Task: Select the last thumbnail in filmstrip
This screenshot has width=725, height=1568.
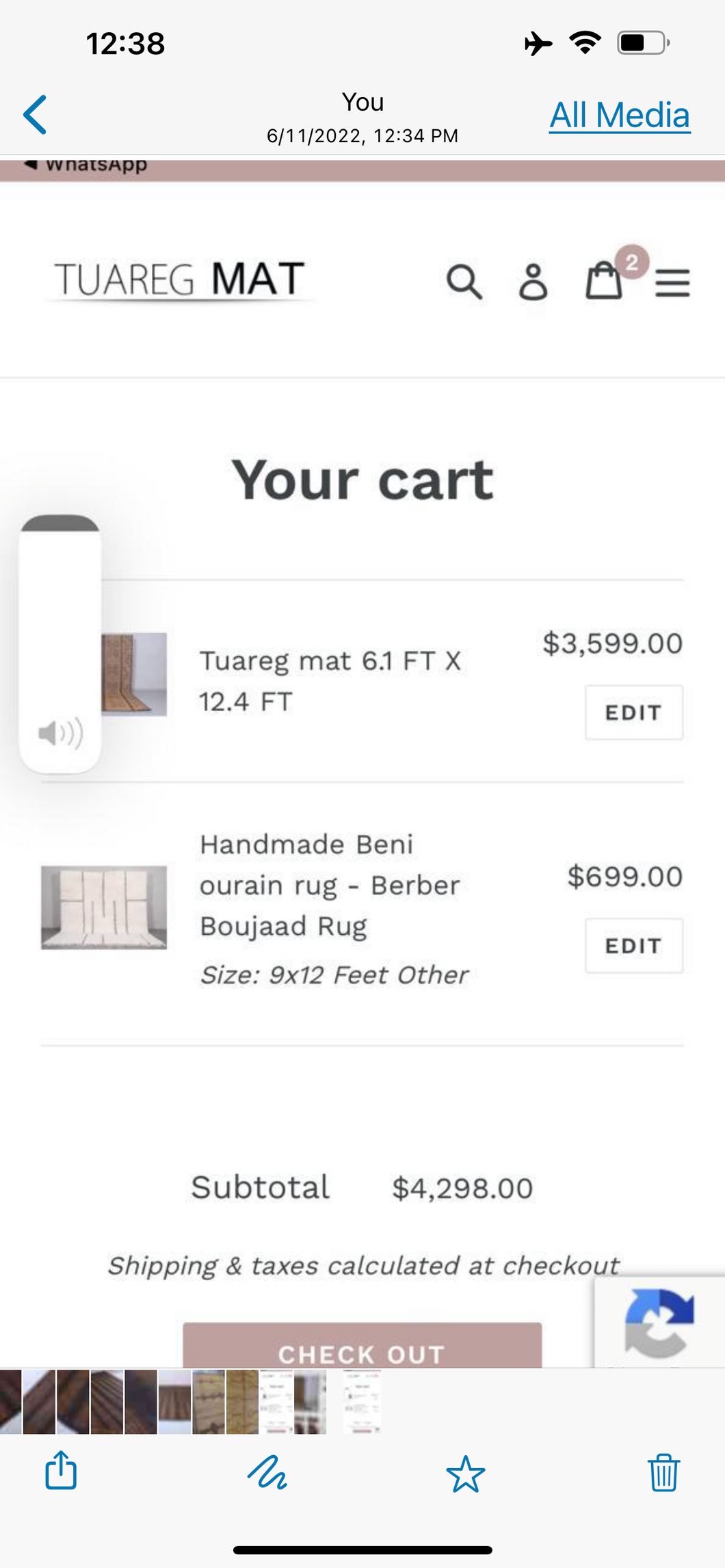Action: click(362, 1401)
